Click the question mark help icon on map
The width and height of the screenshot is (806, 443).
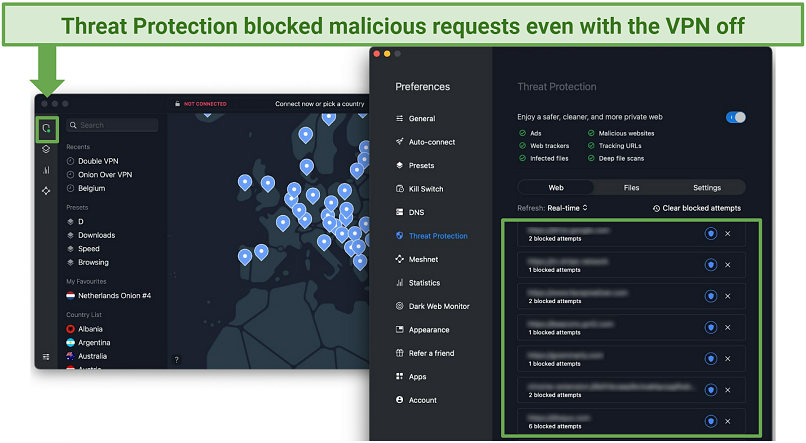[x=176, y=360]
